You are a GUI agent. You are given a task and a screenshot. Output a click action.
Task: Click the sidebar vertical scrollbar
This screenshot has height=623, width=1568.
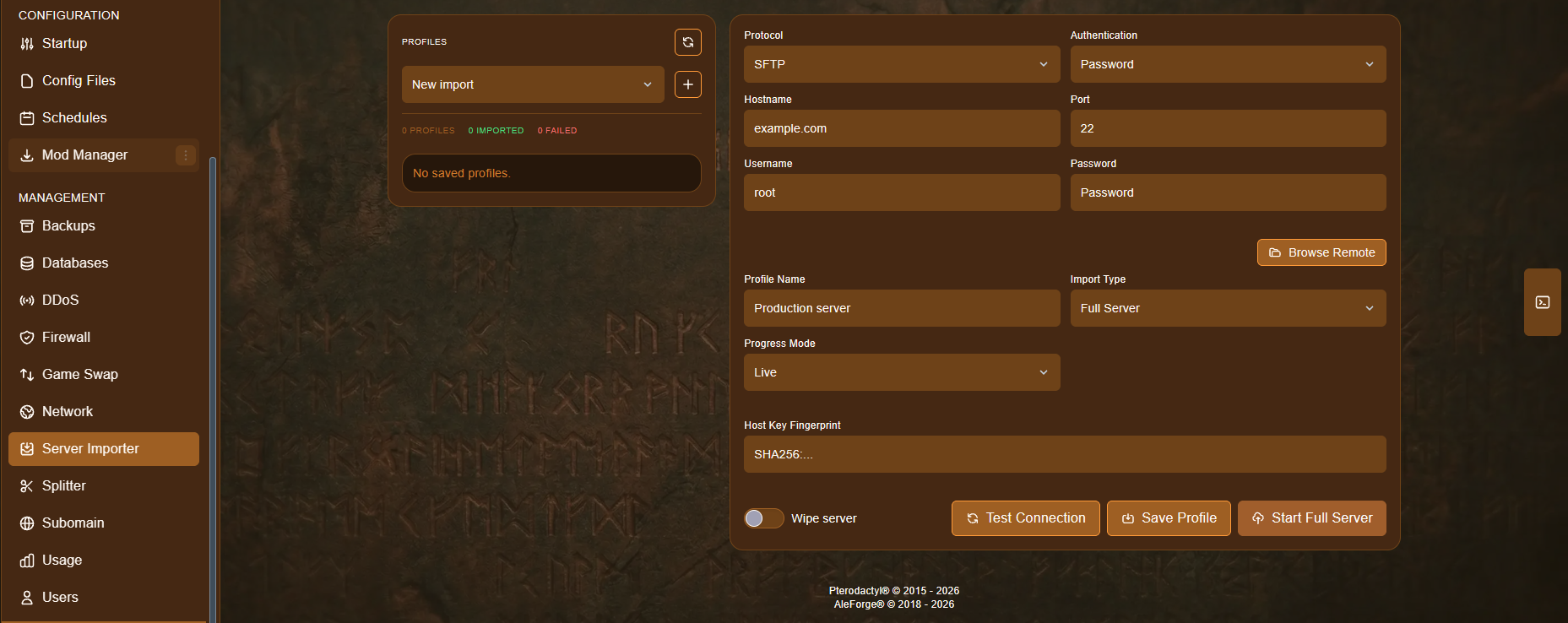(213, 388)
